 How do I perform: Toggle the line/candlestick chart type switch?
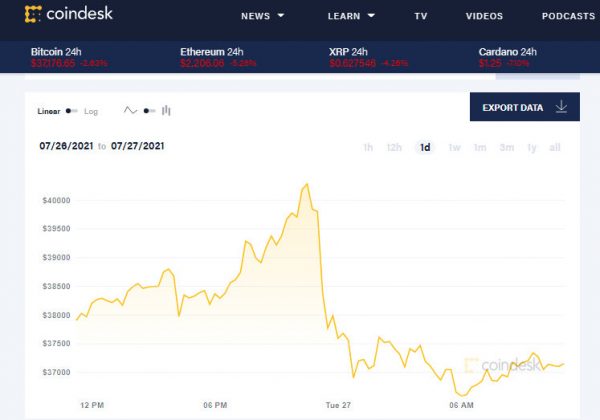tap(148, 111)
